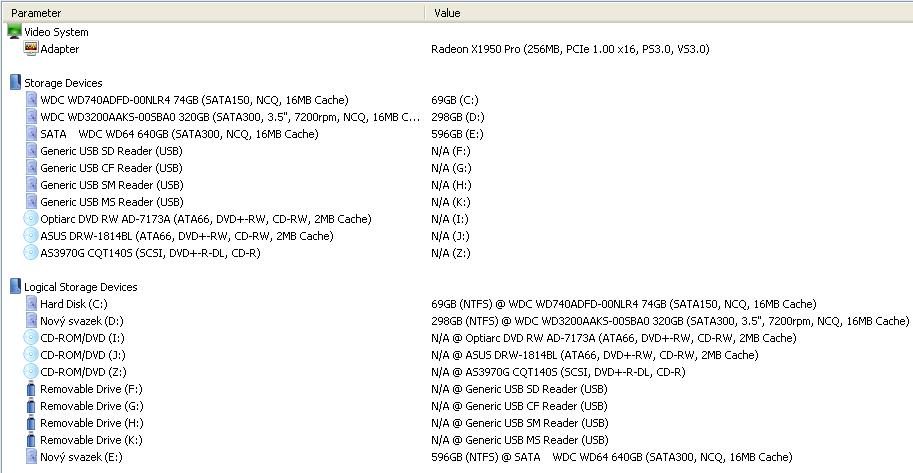This screenshot has height=473, width=913.
Task: Click the Generic USB CF Reader icon
Action: tap(31, 168)
